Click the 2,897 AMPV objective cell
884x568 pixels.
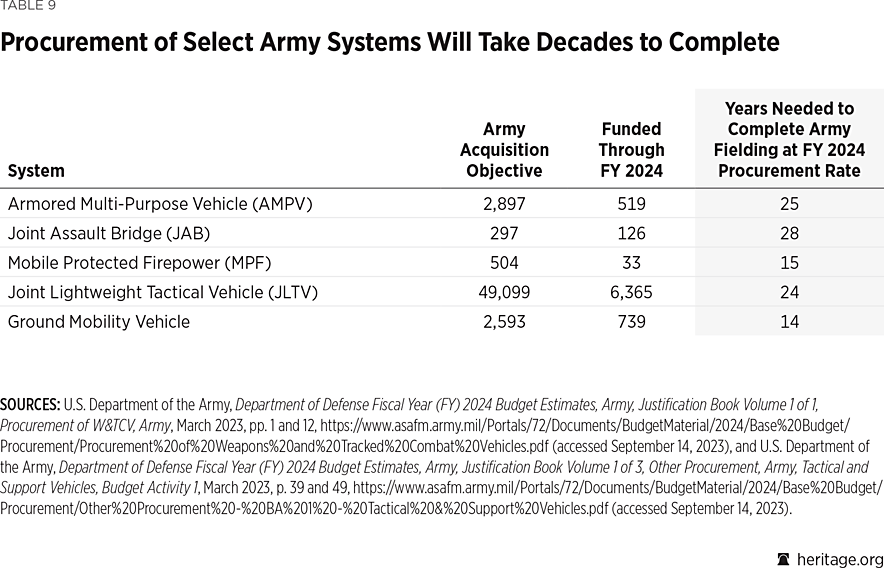504,204
